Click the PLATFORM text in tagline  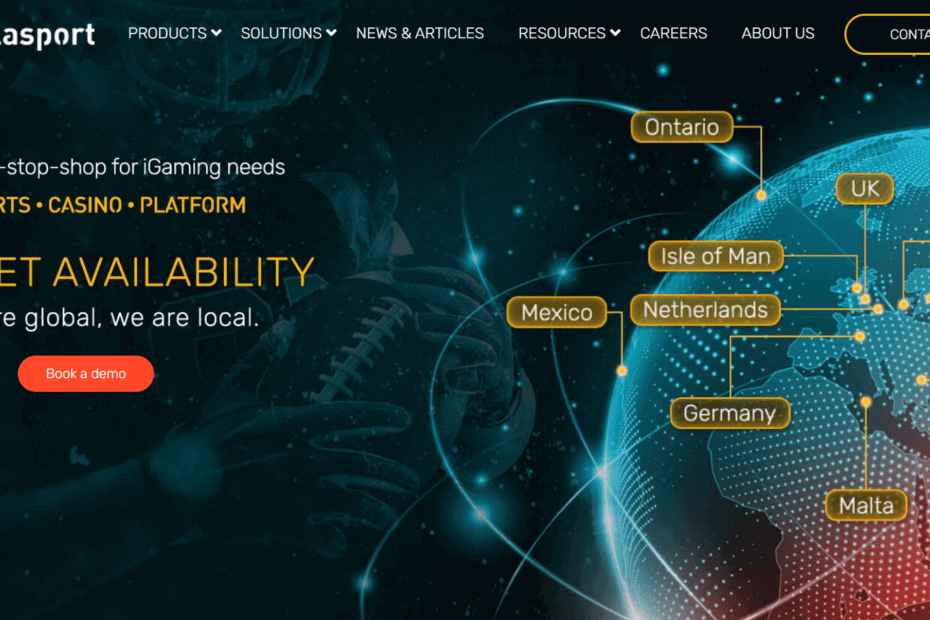click(x=193, y=205)
